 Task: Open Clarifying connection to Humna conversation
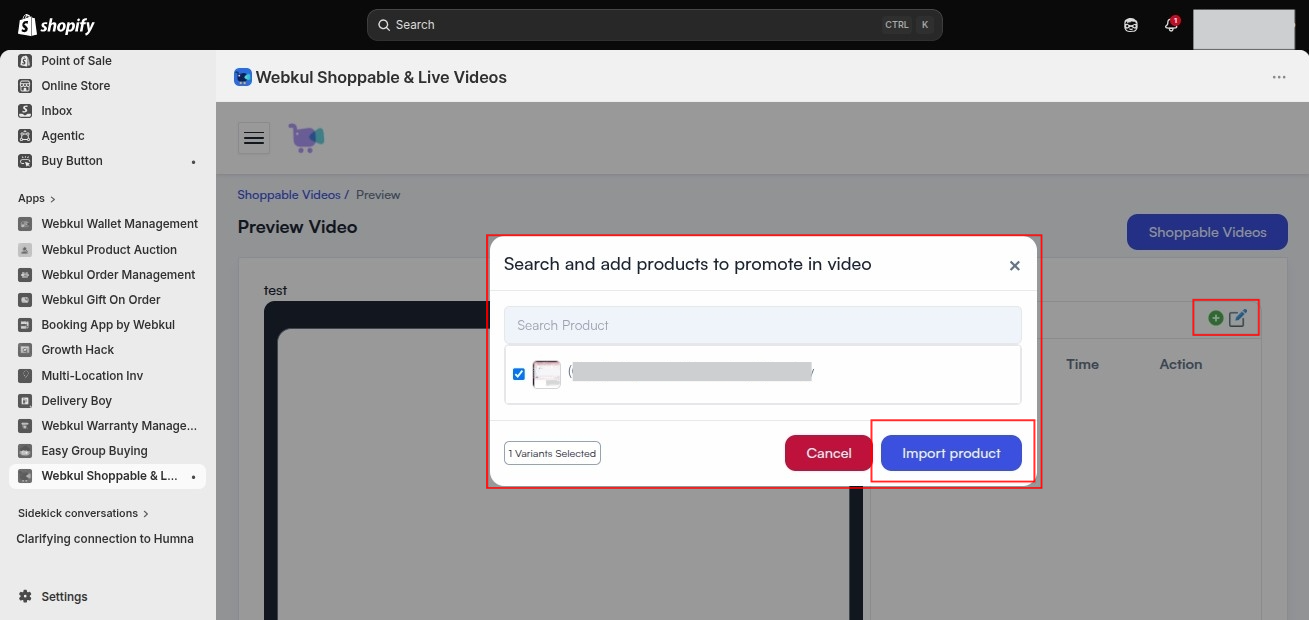(x=105, y=539)
